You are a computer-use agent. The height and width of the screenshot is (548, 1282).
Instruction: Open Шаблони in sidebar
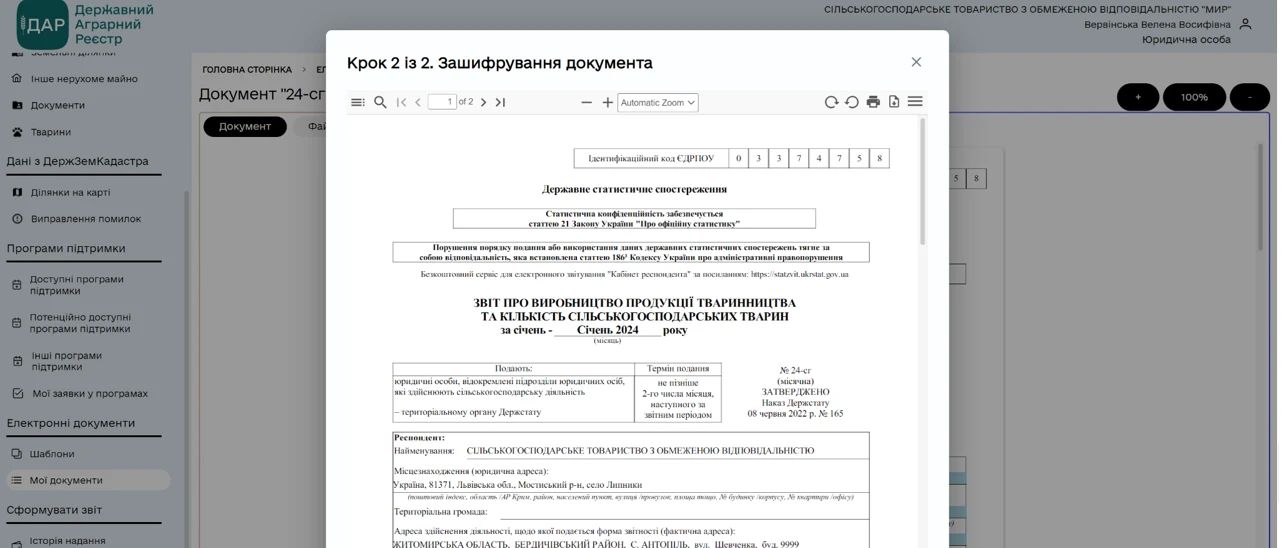[53, 455]
